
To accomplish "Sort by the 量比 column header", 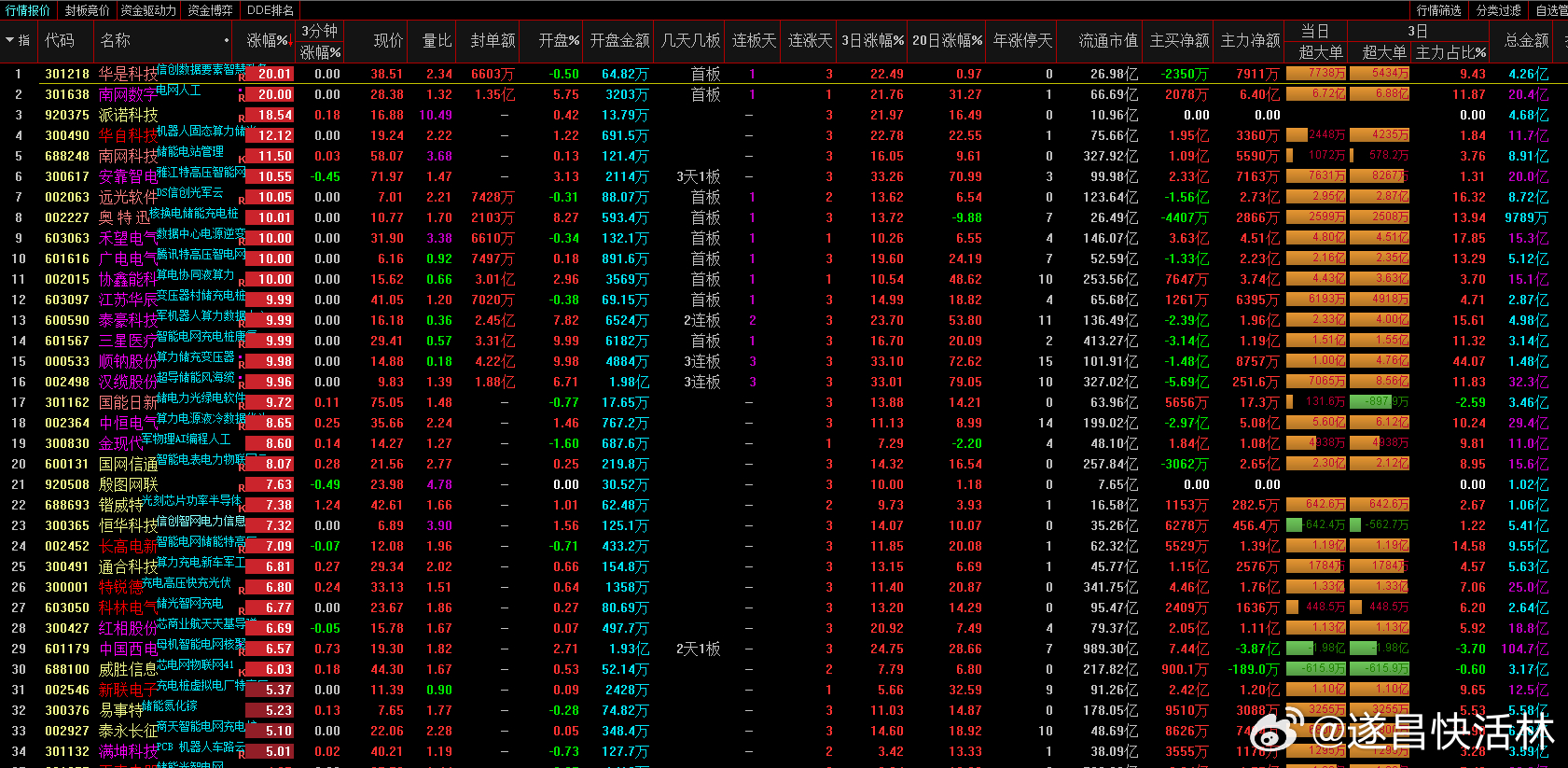I will pos(437,40).
